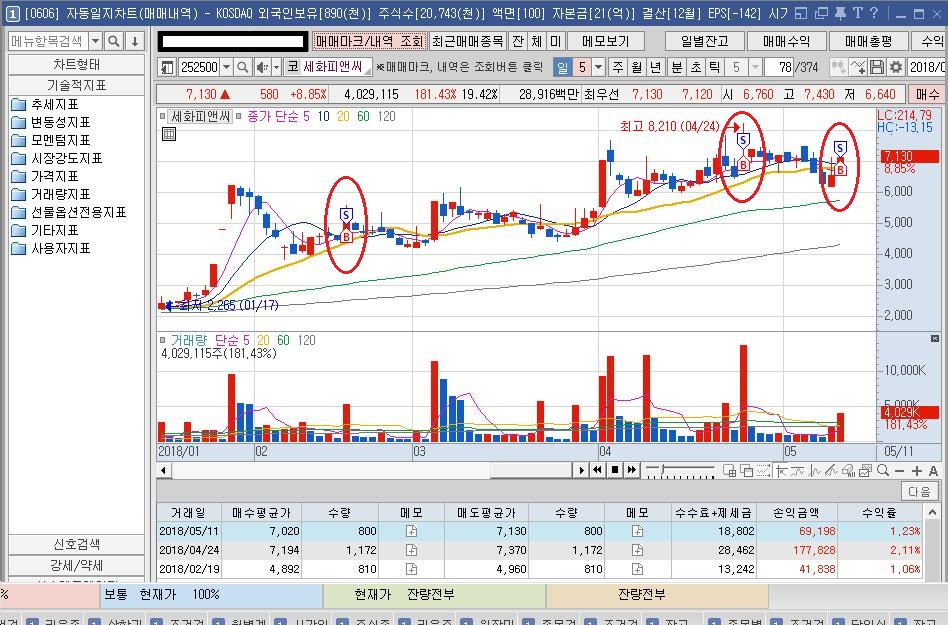Screen dimensions: 948x625
Task: Select the 일 daily period button
Action: point(562,67)
